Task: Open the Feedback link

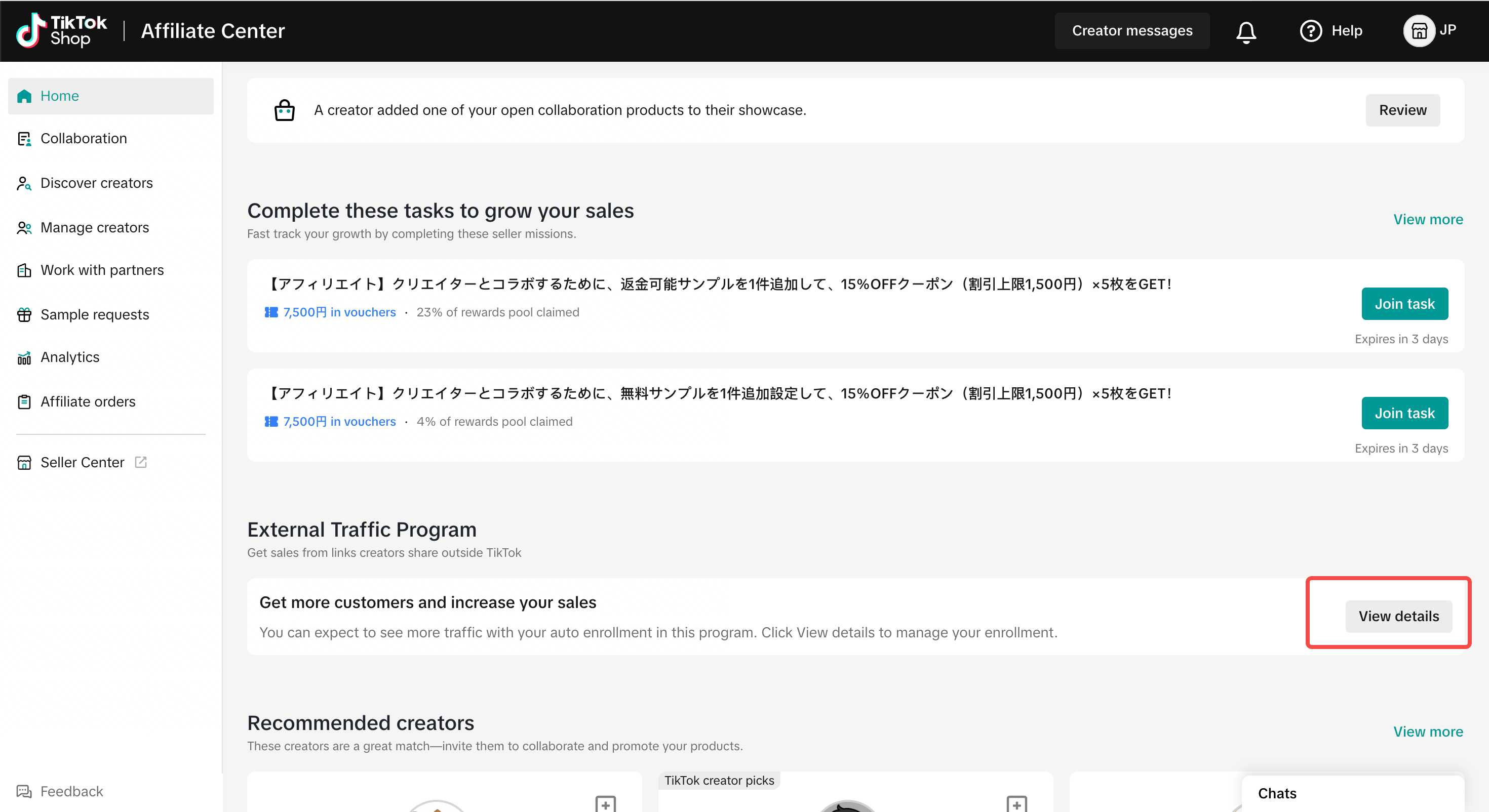Action: tap(72, 791)
